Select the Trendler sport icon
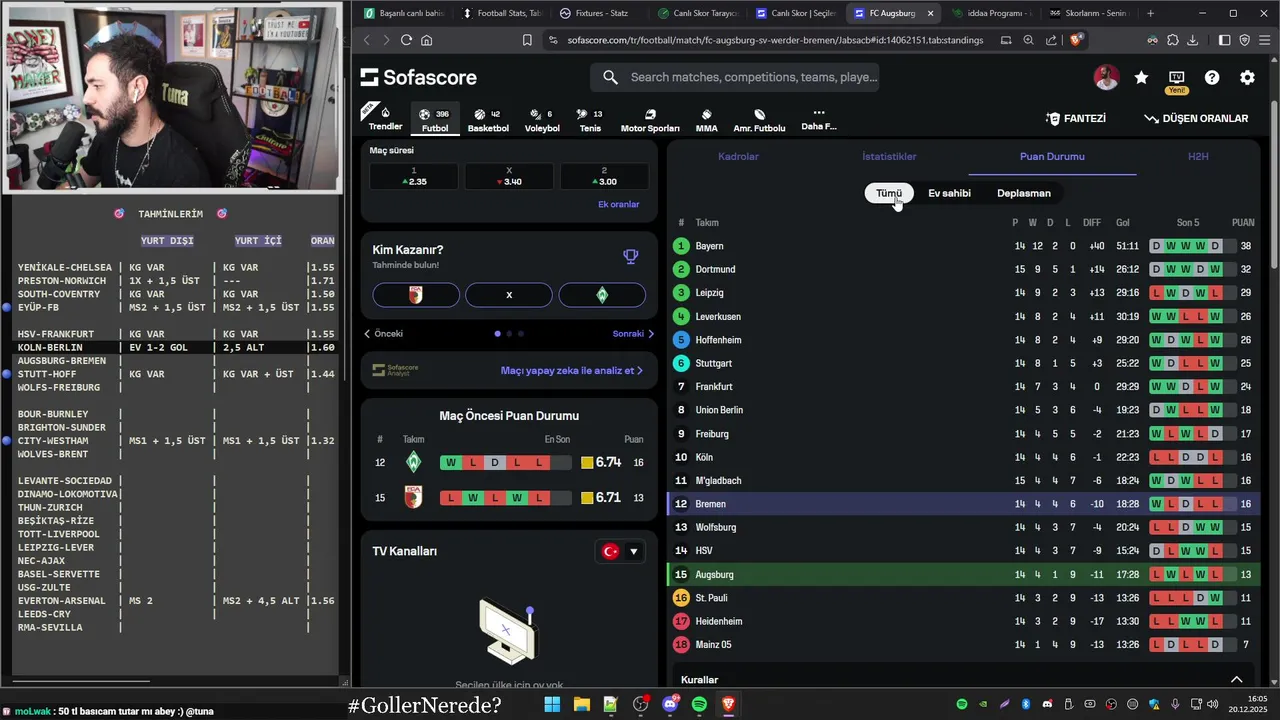 point(385,118)
